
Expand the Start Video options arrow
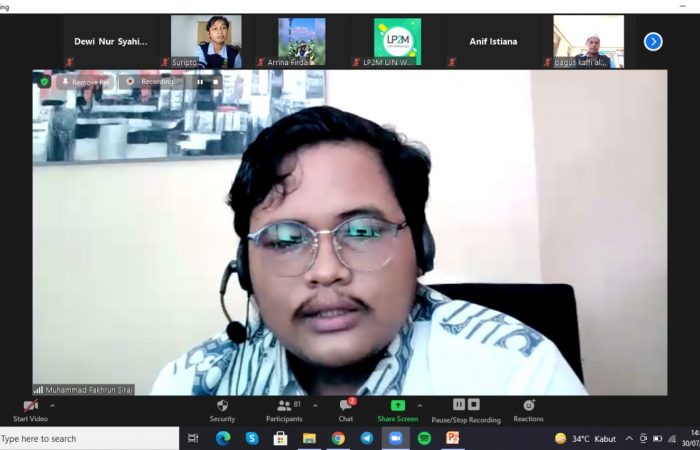tap(52, 405)
